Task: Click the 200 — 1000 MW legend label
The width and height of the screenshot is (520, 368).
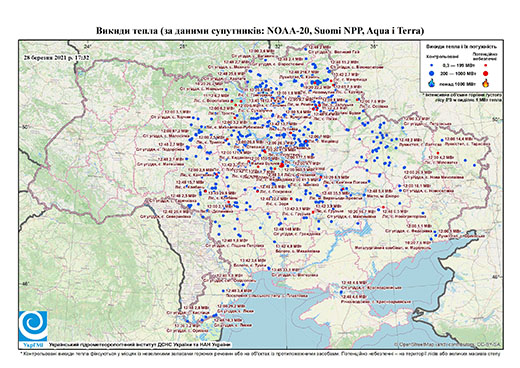Action: coord(457,73)
